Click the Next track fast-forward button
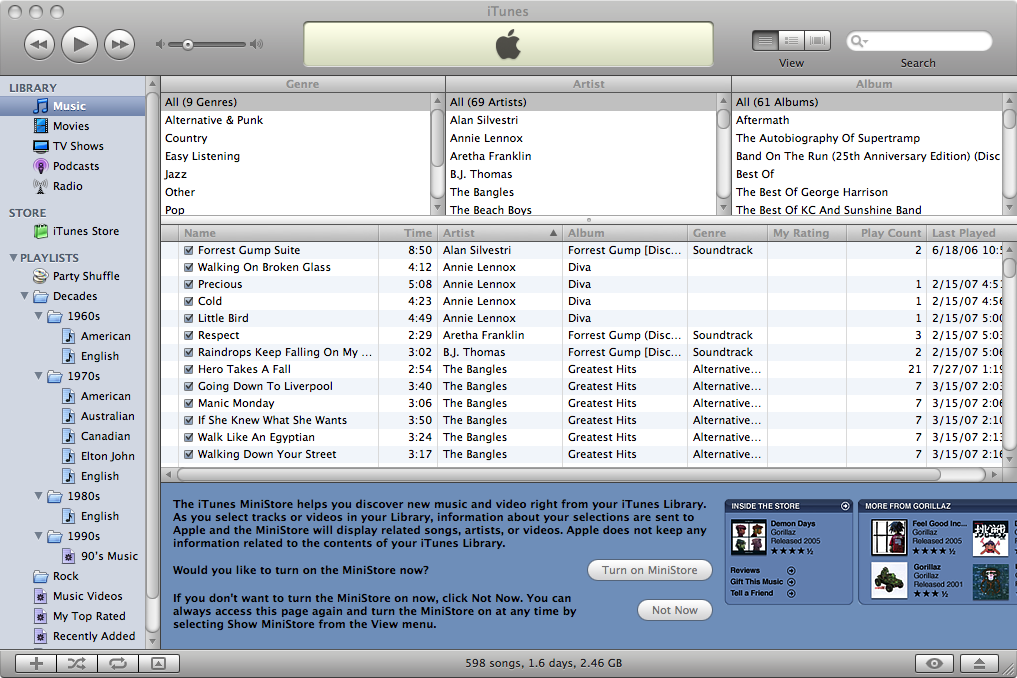Screen dimensions: 1017x678 point(119,44)
